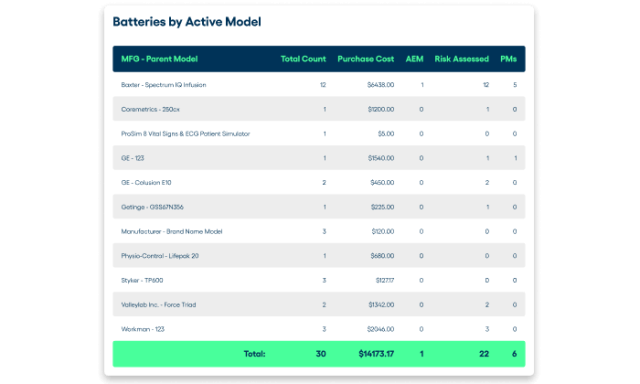Viewport: 640px width, 384px height.
Task: Click the $450.00 cost for GE Colusion E10
Action: 382,182
